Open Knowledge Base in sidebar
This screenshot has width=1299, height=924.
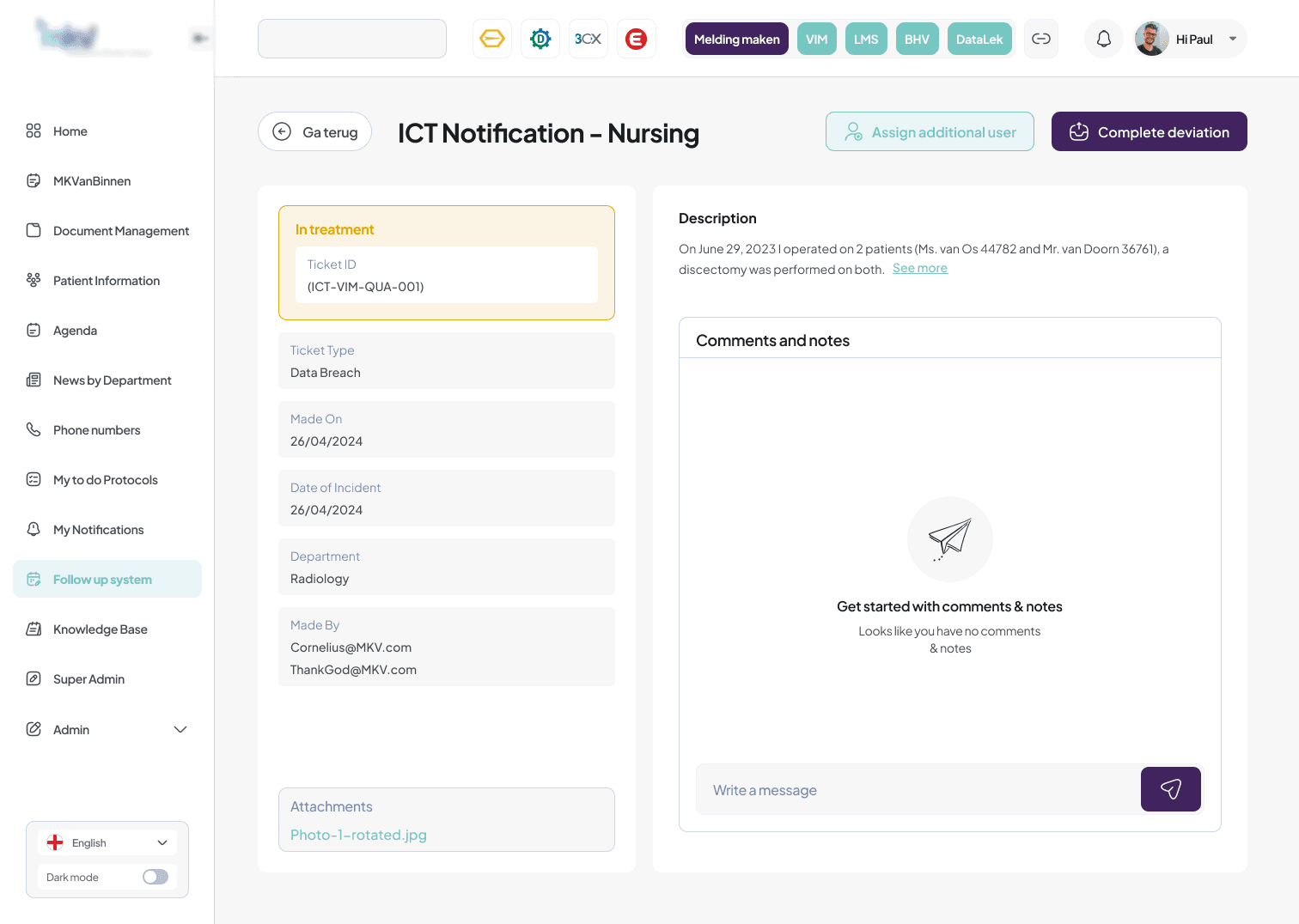point(100,629)
